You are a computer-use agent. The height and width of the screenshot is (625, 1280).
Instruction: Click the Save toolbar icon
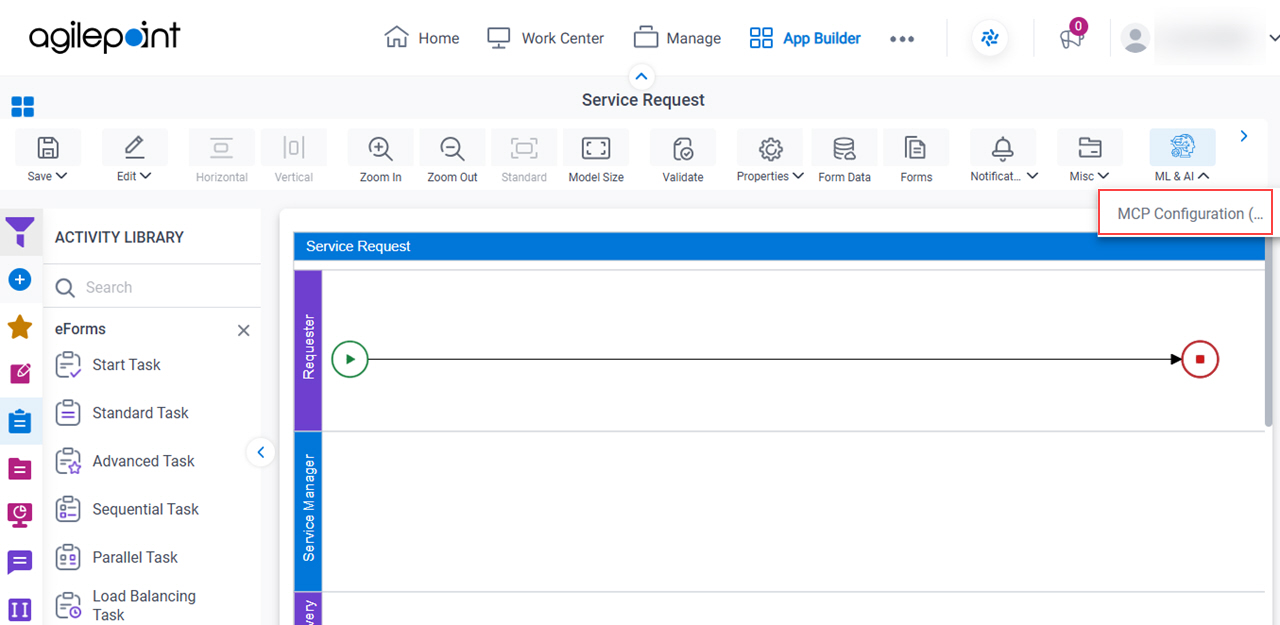(47, 148)
